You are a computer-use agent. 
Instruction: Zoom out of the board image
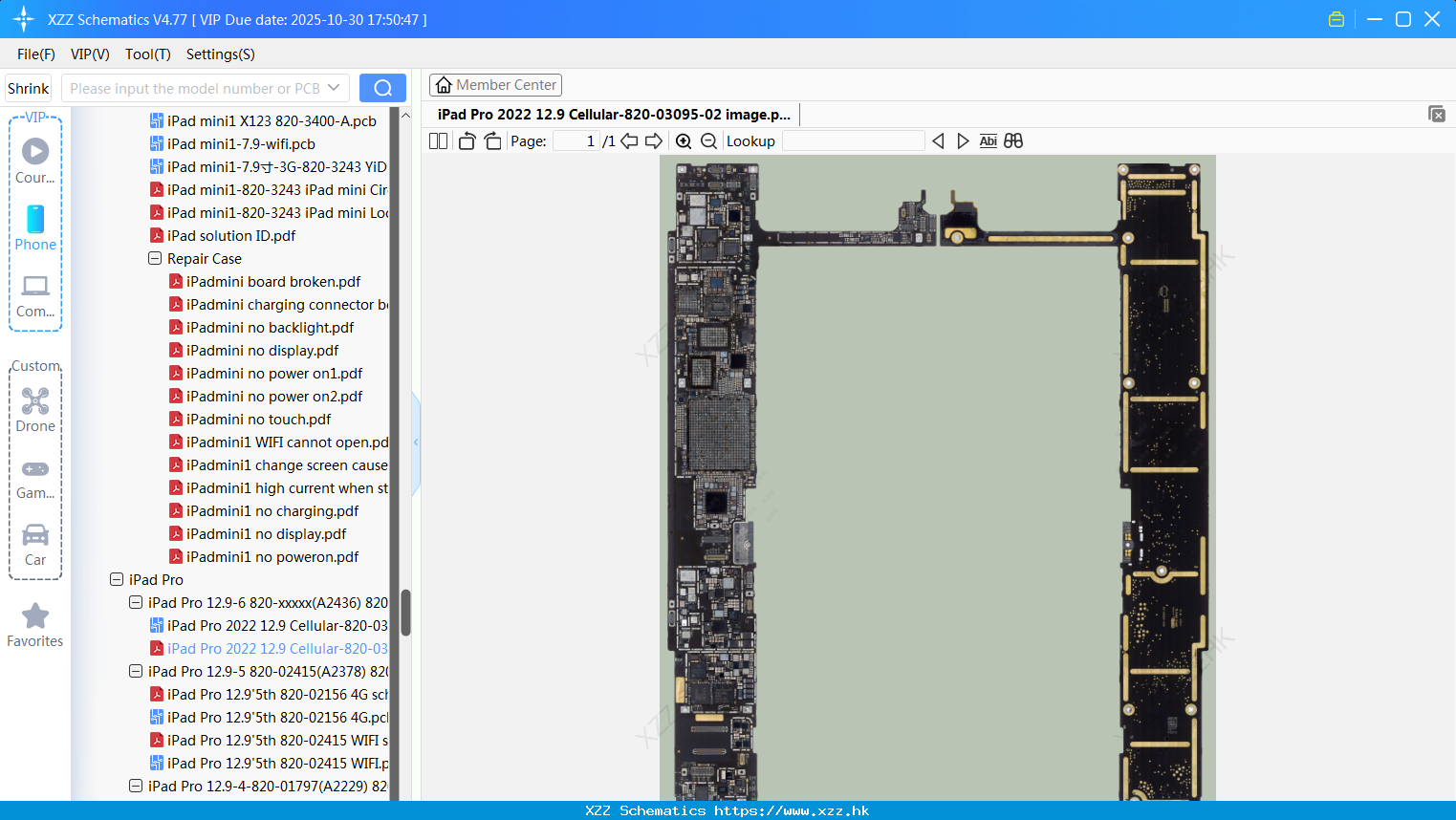pos(708,141)
